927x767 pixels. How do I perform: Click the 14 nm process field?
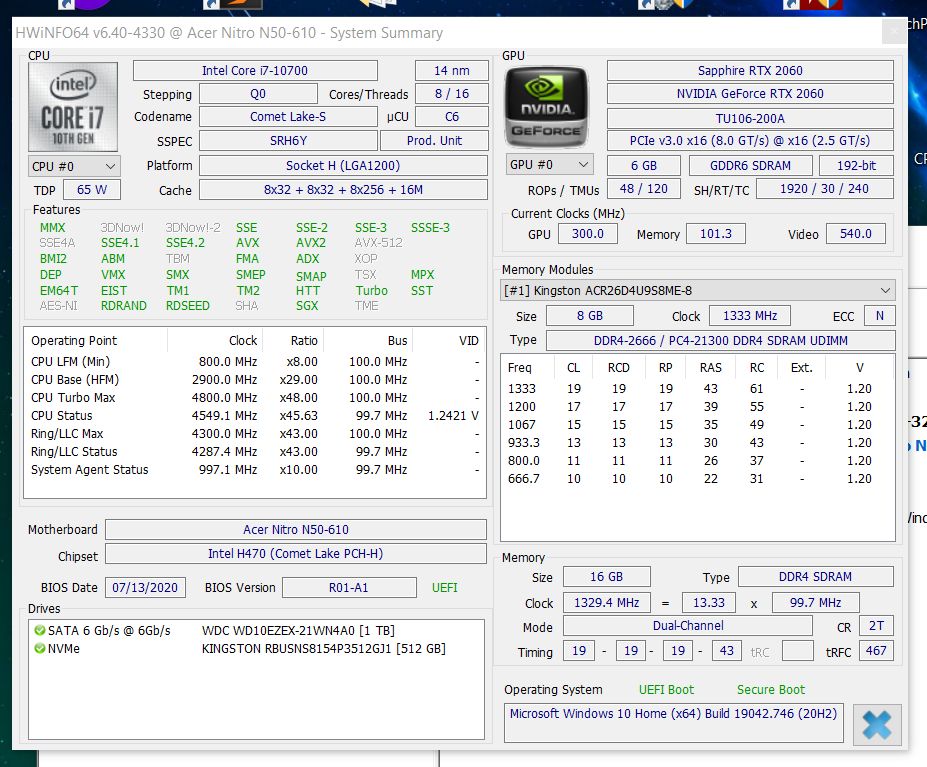(452, 70)
